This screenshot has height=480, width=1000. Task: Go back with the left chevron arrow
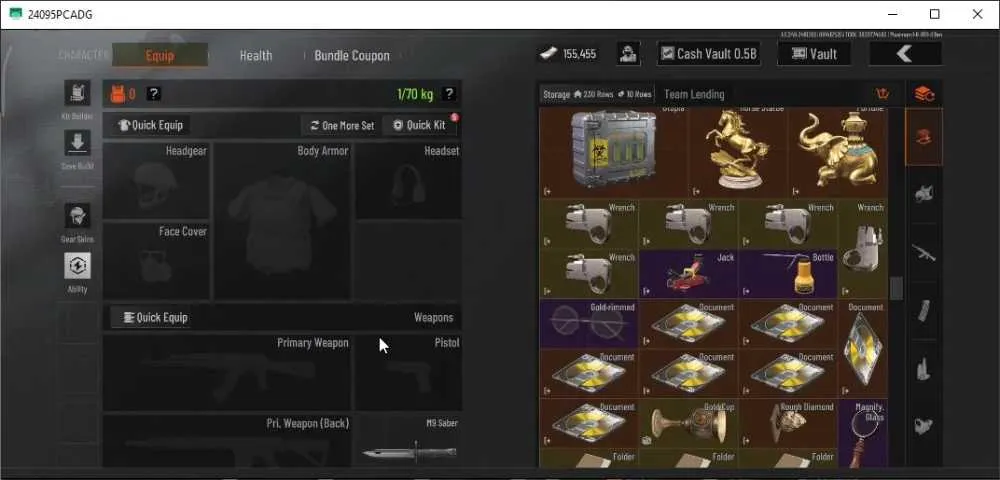tap(905, 54)
